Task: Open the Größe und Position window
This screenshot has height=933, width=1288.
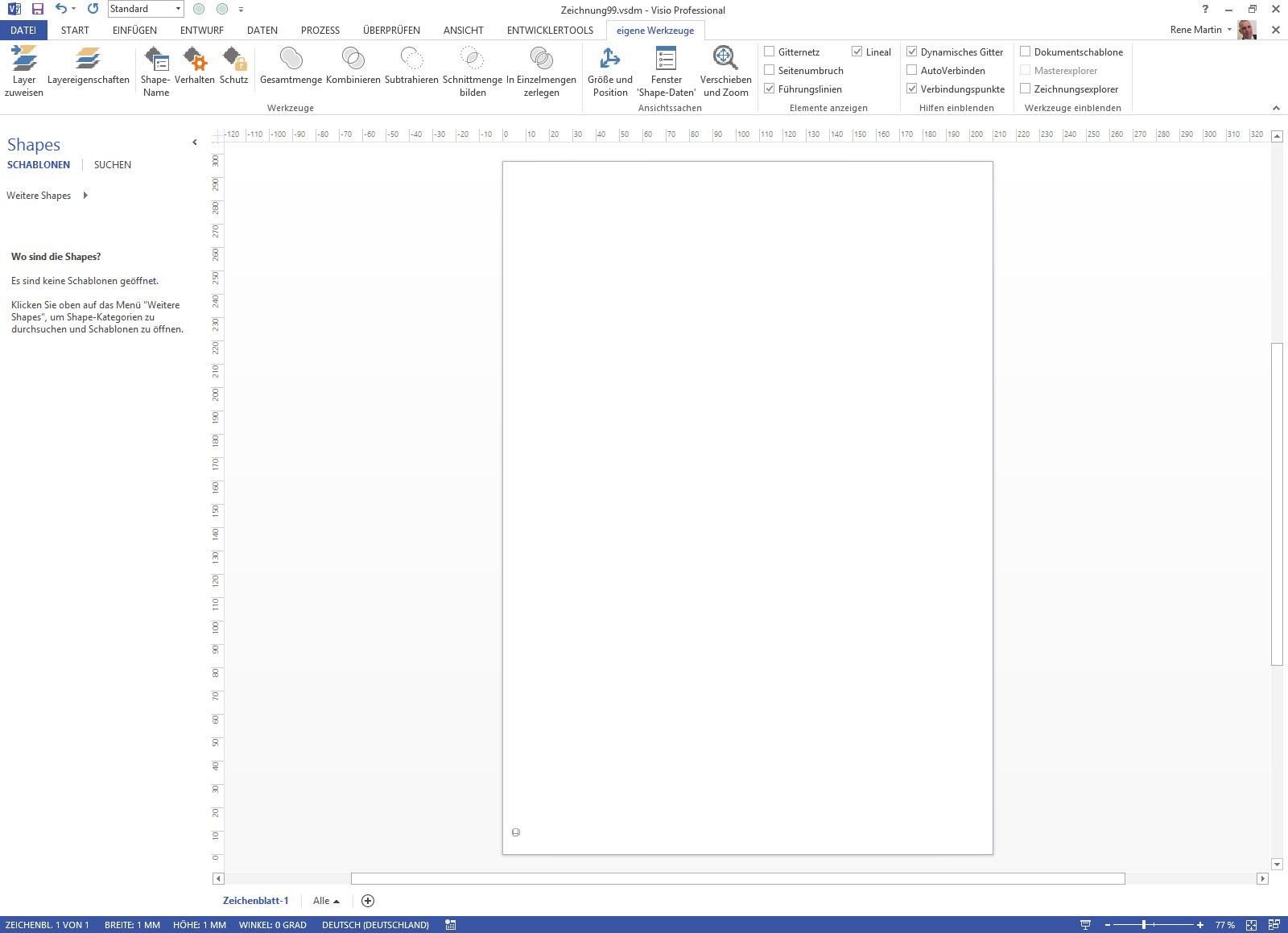Action: tap(609, 68)
